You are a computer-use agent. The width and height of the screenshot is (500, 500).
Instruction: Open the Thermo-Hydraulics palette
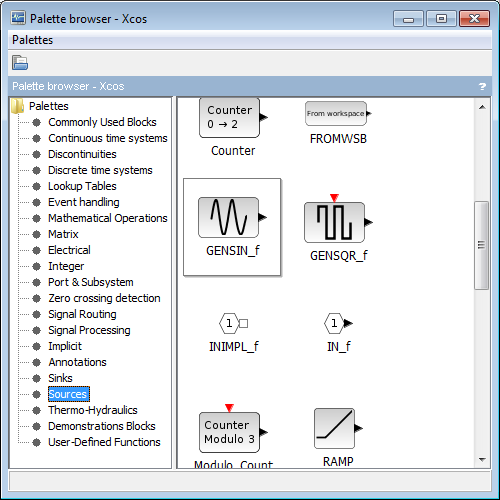[x=93, y=410]
